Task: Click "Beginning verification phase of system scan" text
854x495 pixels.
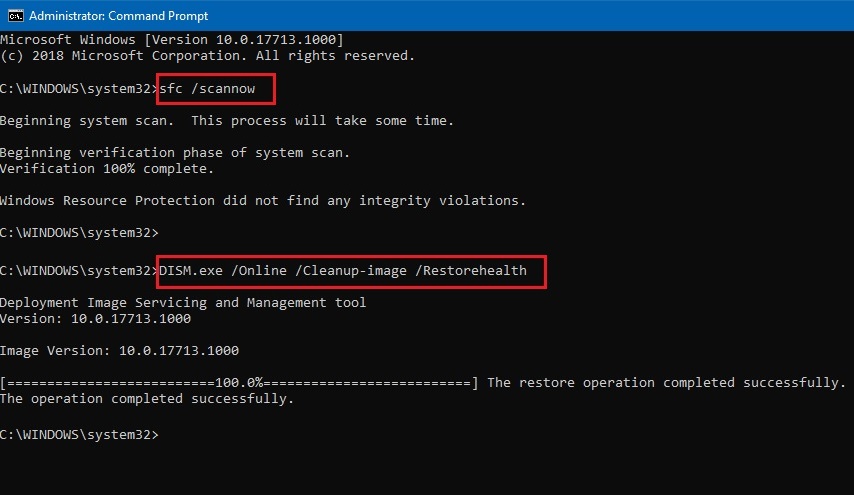Action: pos(175,153)
